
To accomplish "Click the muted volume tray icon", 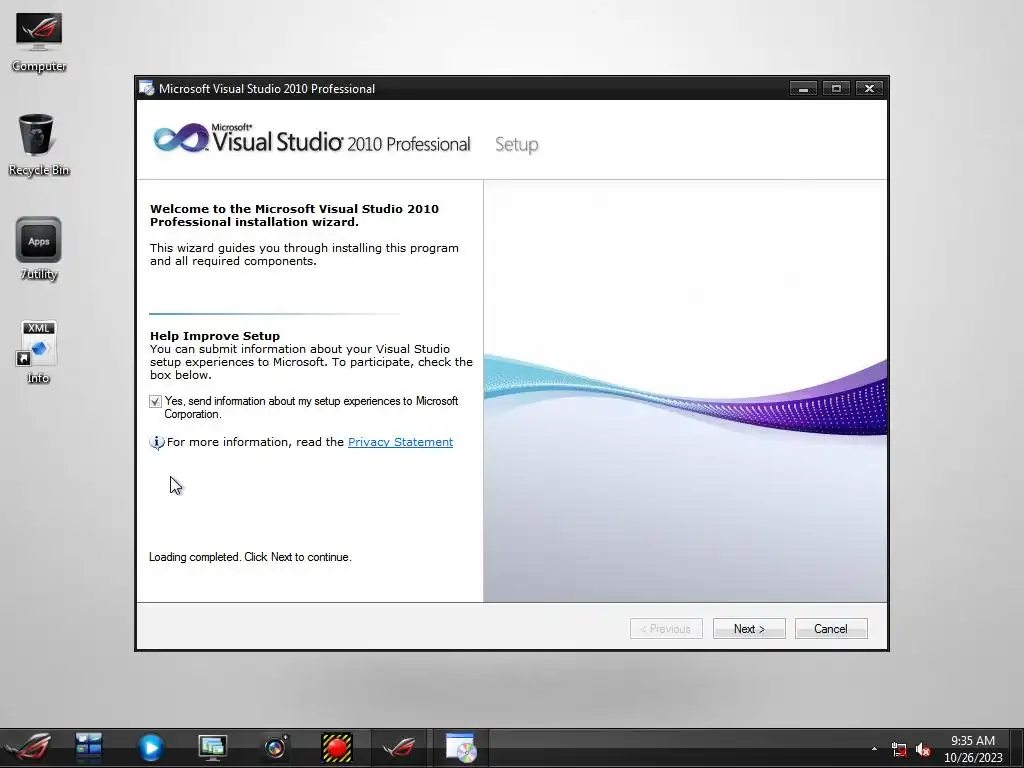I will (923, 750).
